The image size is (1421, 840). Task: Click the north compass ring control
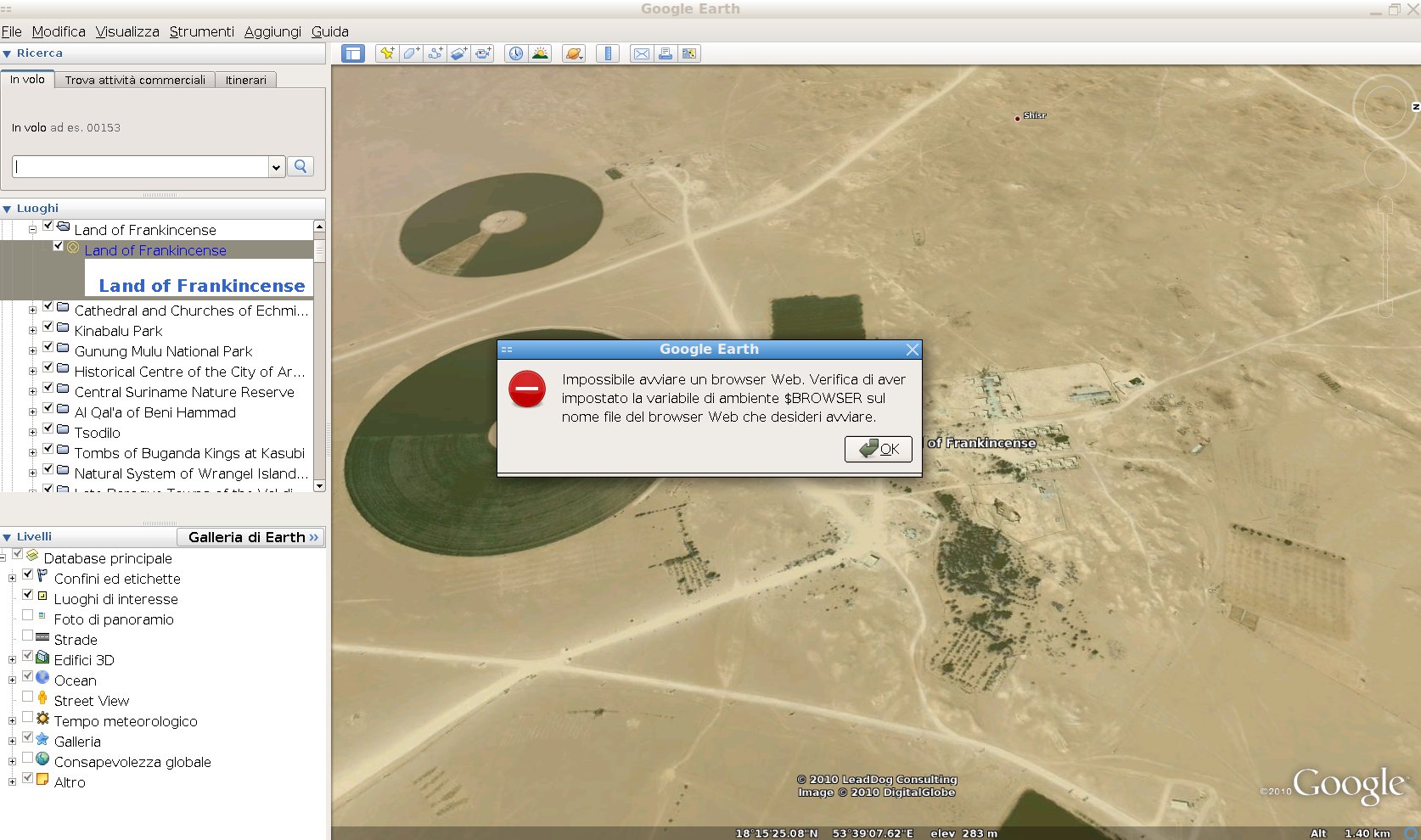click(x=1384, y=107)
